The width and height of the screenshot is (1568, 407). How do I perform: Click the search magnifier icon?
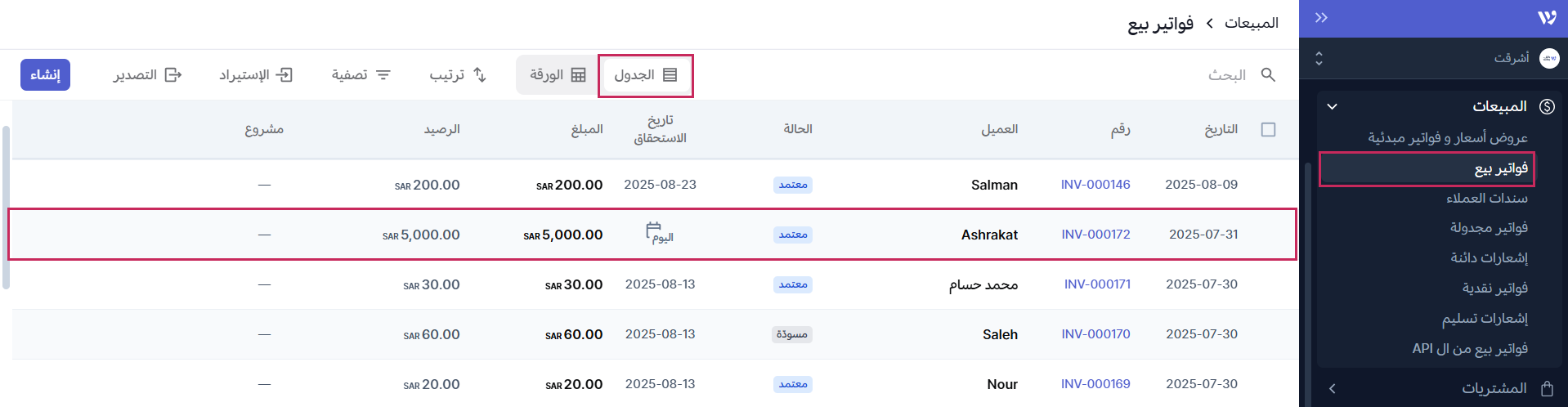[1268, 75]
